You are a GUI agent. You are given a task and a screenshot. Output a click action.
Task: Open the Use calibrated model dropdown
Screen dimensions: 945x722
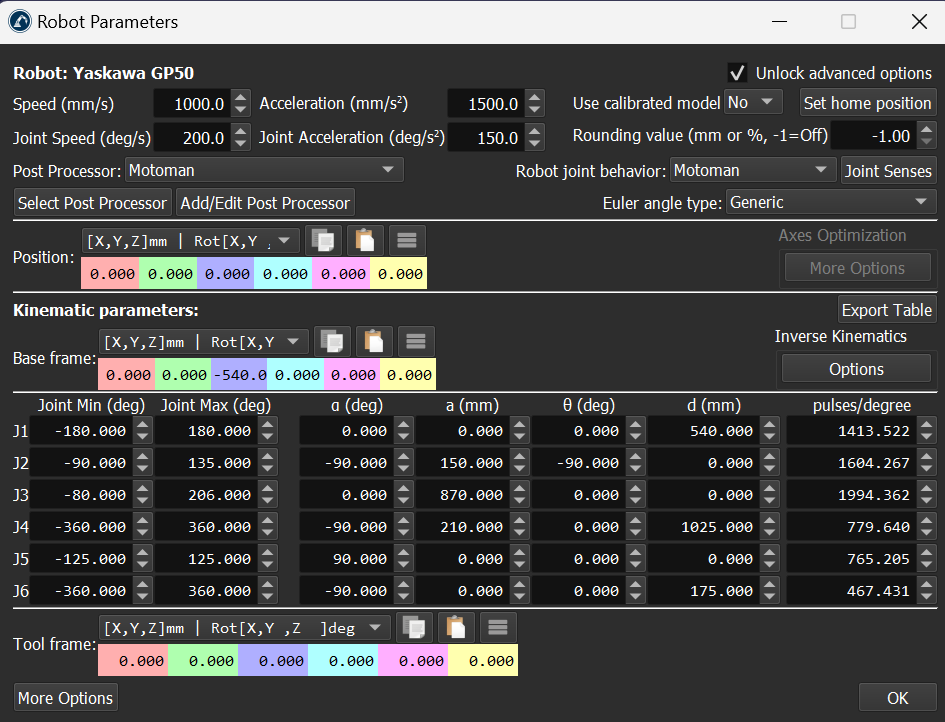[754, 103]
